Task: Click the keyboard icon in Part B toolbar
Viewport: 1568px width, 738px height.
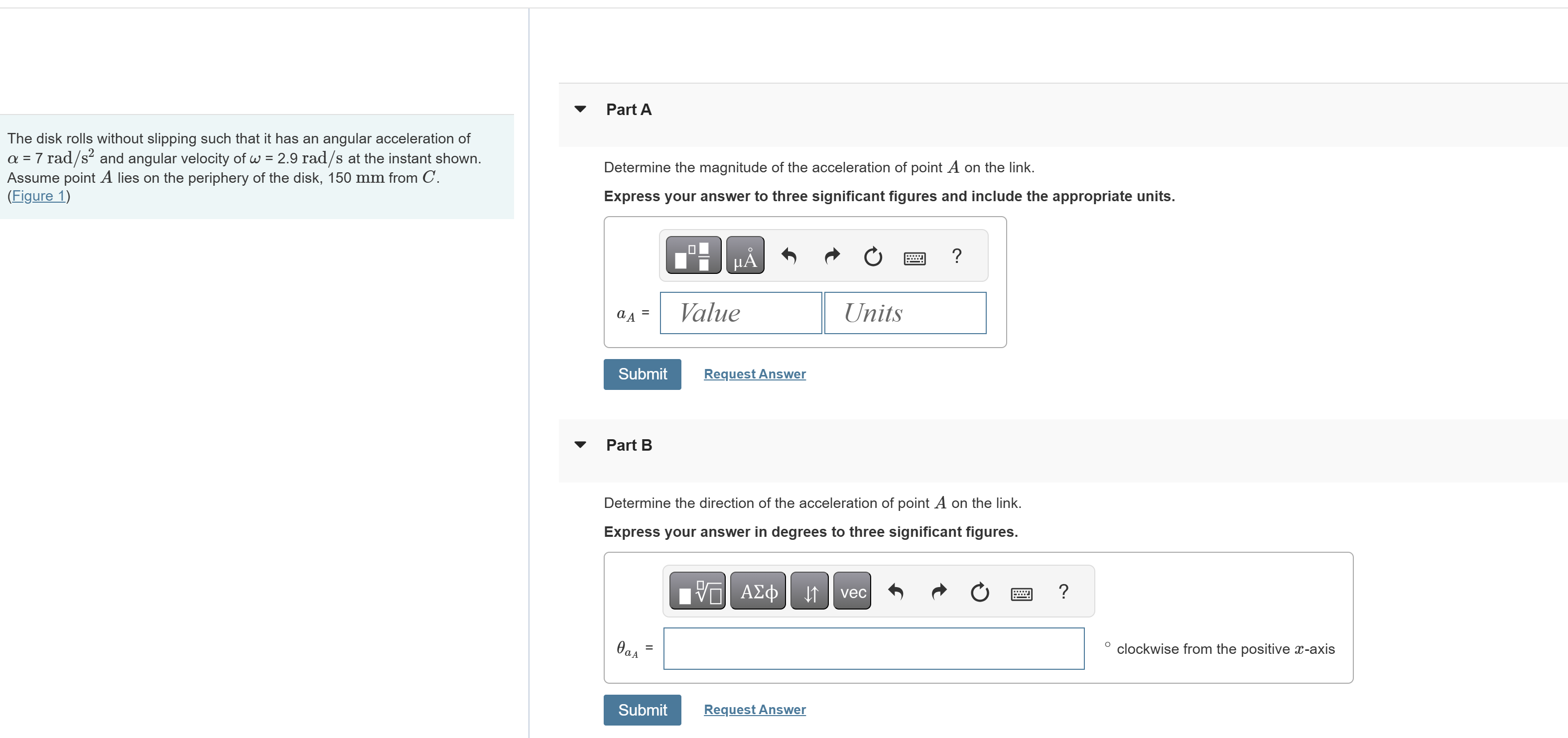Action: 1022,593
